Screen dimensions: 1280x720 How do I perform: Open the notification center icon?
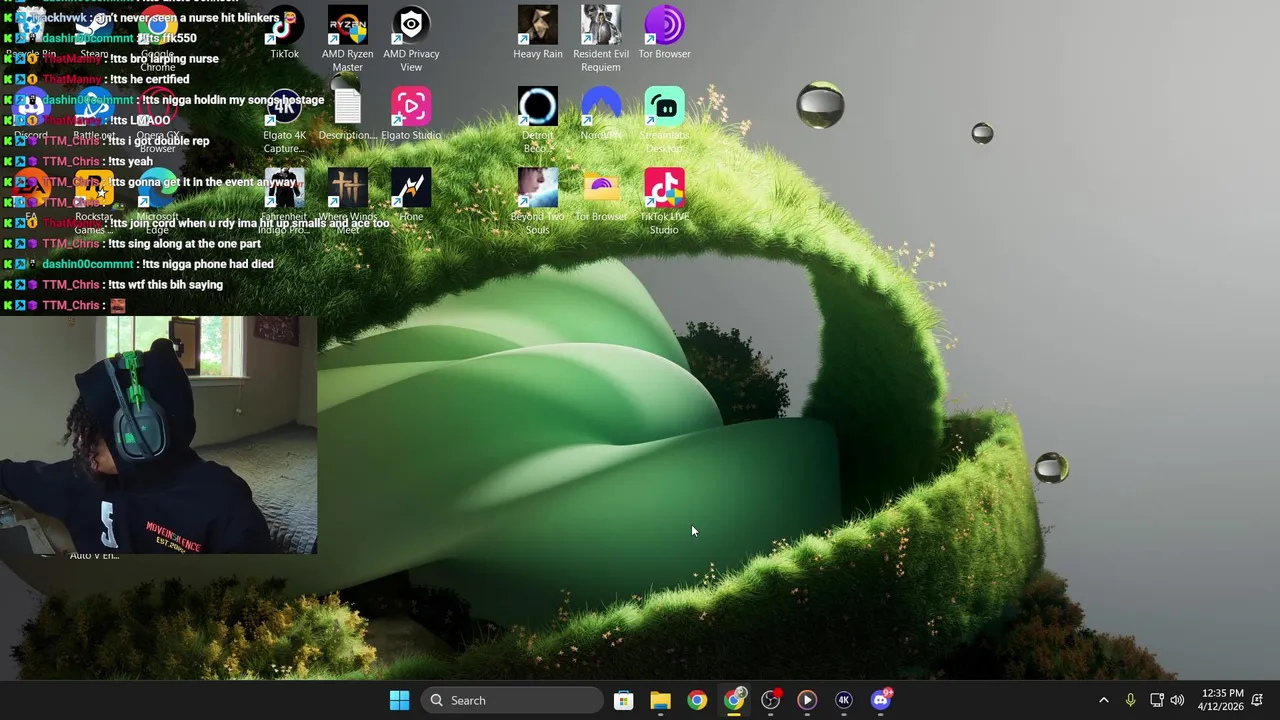coord(1258,700)
